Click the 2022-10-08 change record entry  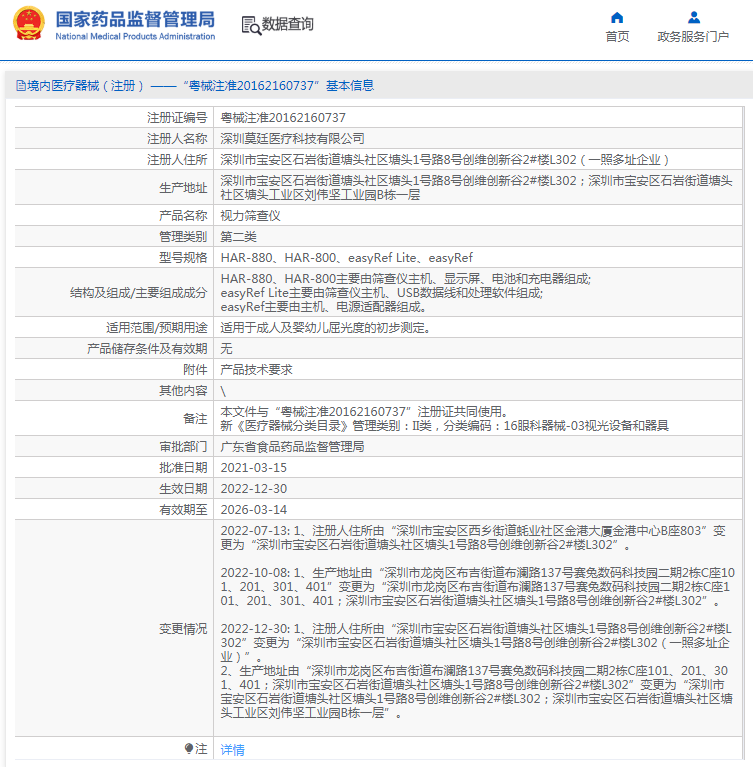[478, 587]
